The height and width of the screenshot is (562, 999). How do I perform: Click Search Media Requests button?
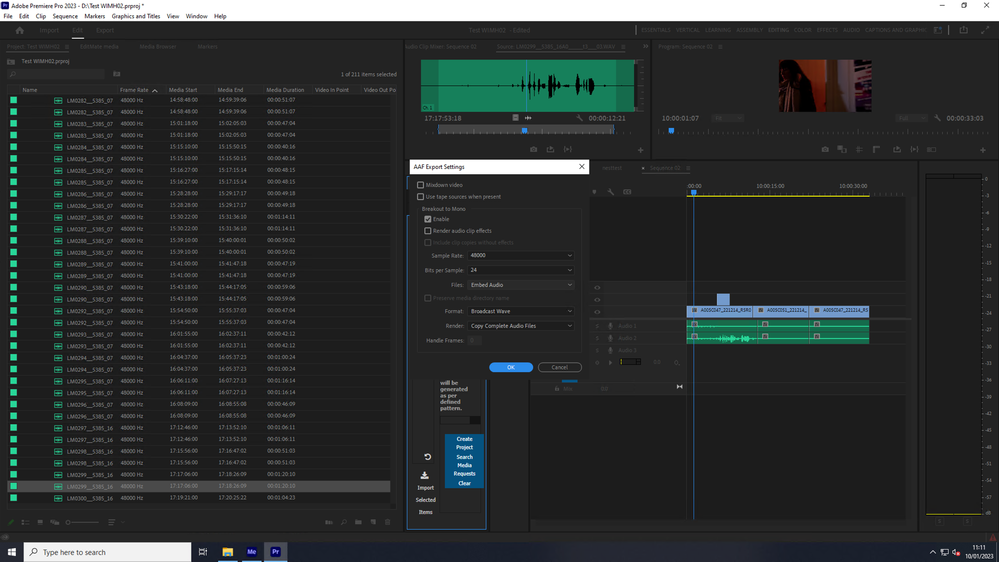click(x=464, y=465)
